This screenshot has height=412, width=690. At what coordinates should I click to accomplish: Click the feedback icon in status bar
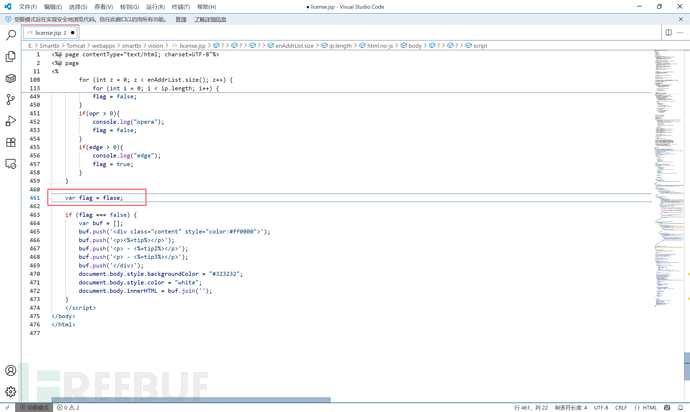[x=667, y=408]
